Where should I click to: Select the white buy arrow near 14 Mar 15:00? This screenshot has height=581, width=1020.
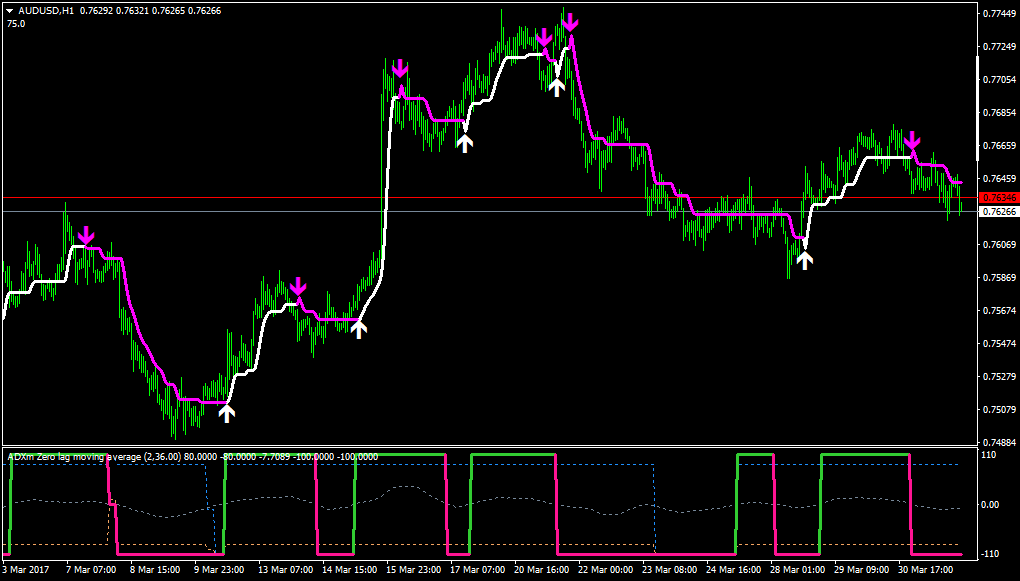click(358, 330)
